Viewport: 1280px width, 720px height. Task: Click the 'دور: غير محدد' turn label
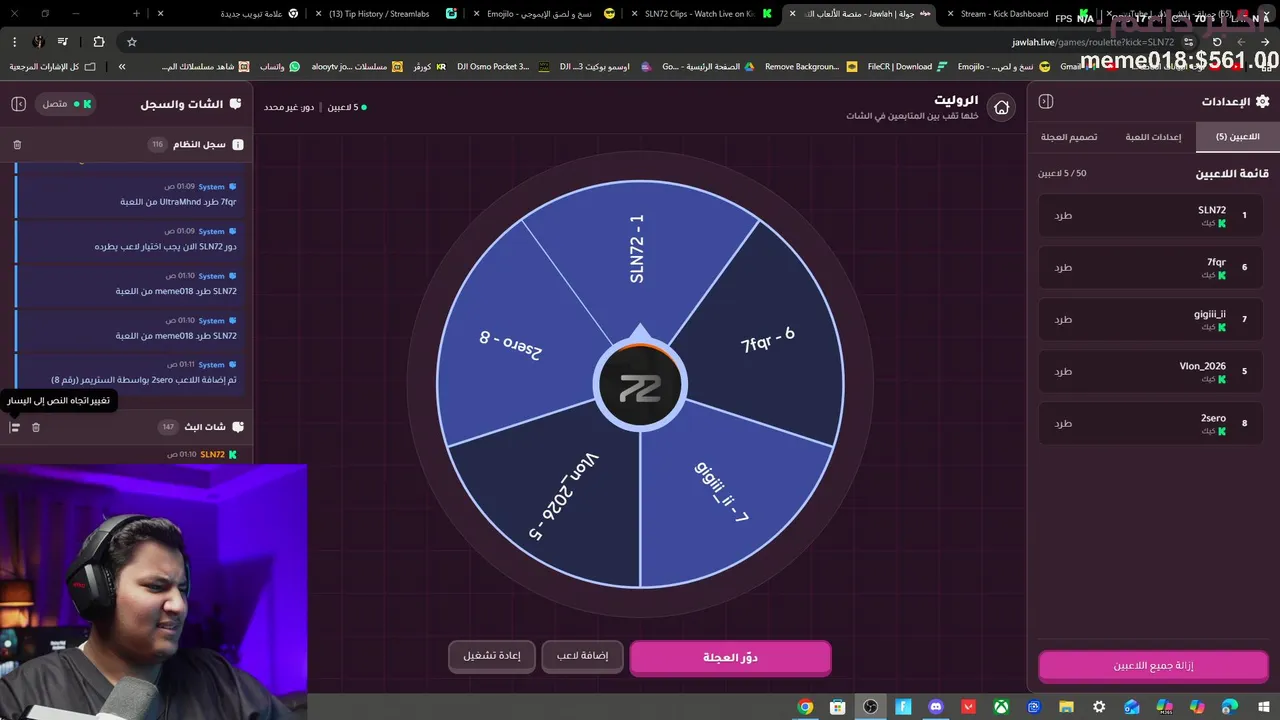[x=289, y=107]
